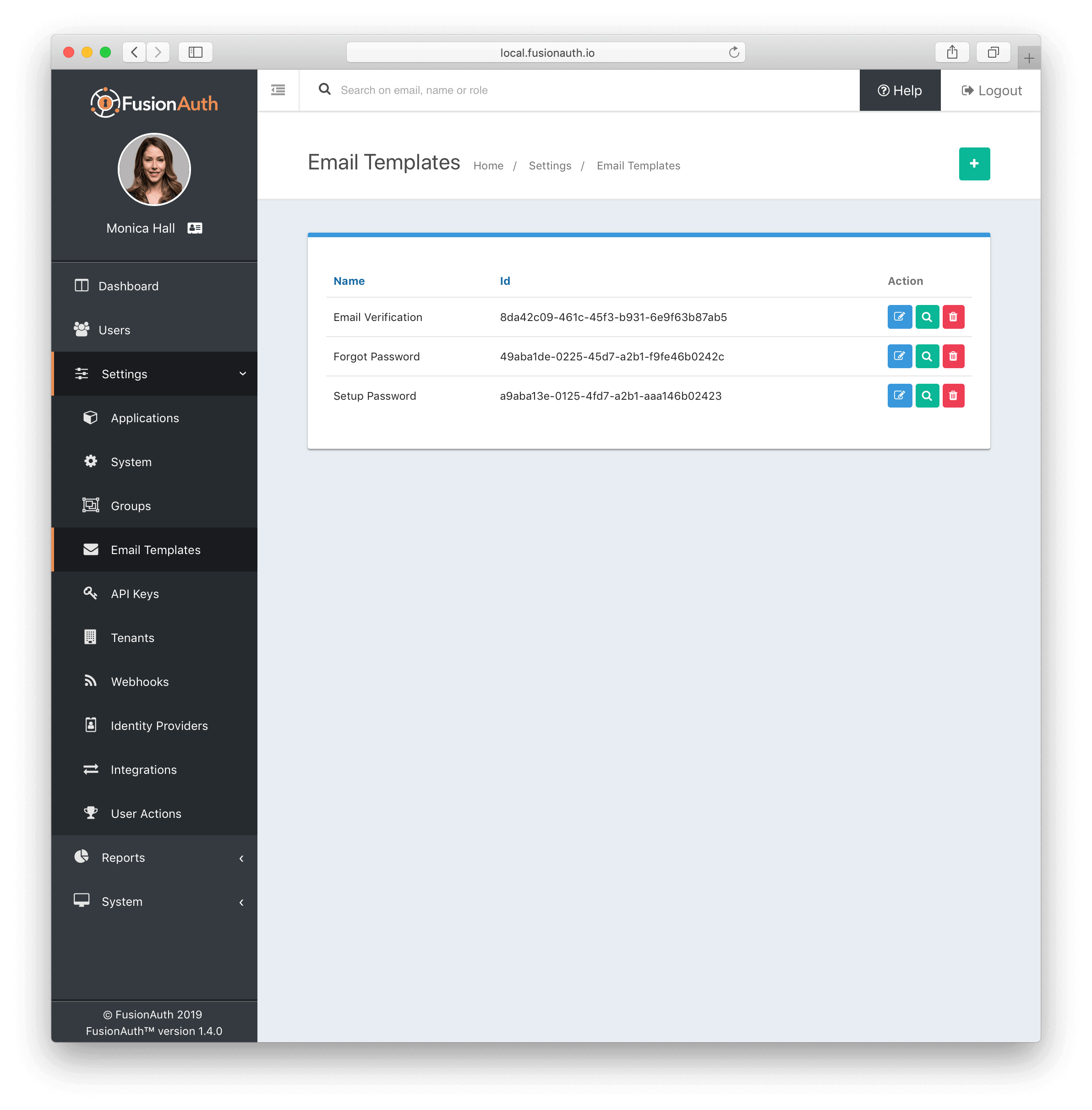
Task: View the Forgot Password template
Action: pyautogui.click(x=927, y=356)
